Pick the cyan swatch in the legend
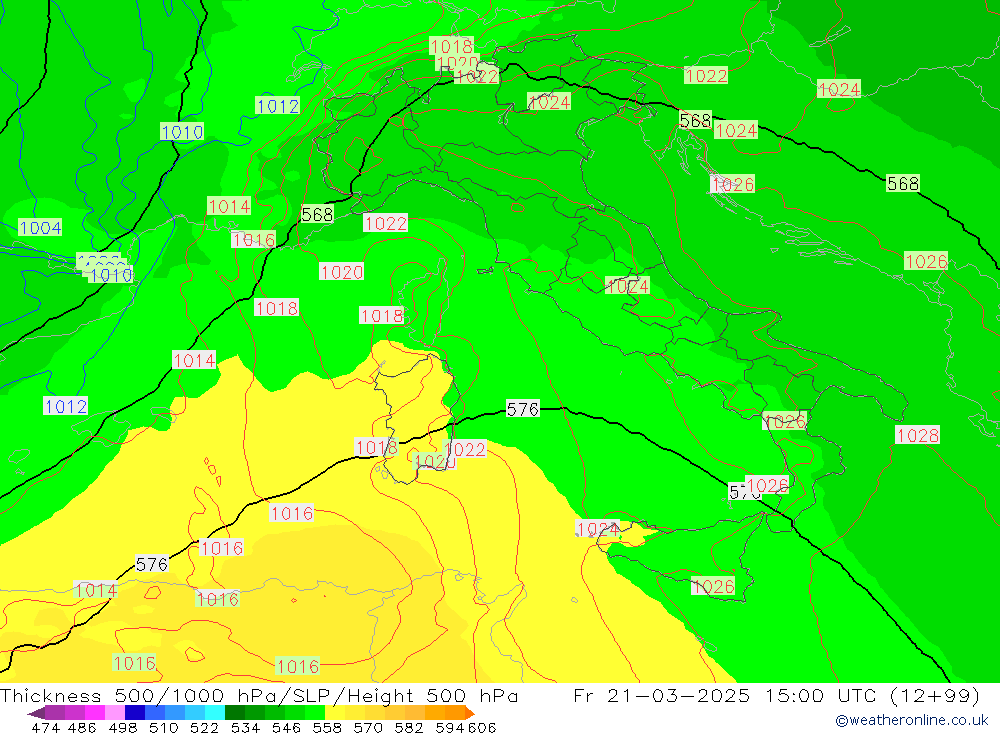This screenshot has width=1000, height=733. click(x=215, y=713)
